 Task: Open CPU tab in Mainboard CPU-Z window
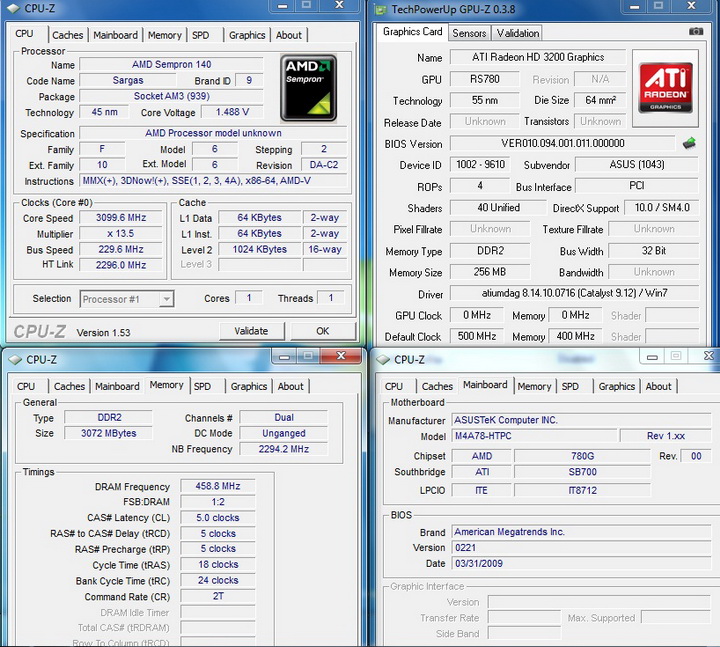pyautogui.click(x=394, y=387)
